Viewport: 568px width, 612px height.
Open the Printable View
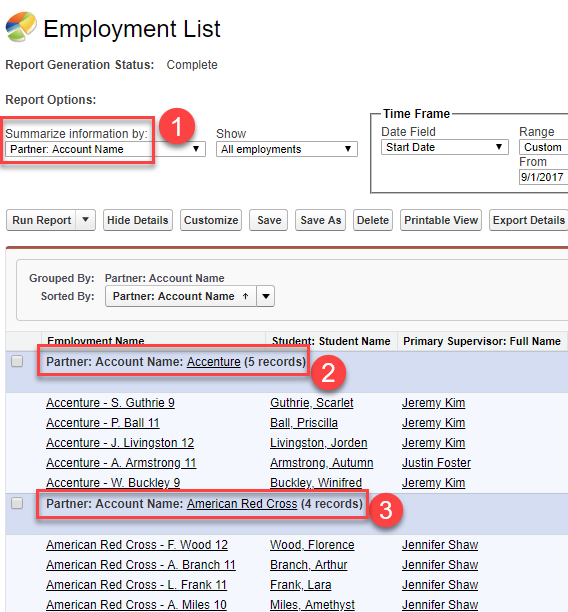[x=441, y=220]
